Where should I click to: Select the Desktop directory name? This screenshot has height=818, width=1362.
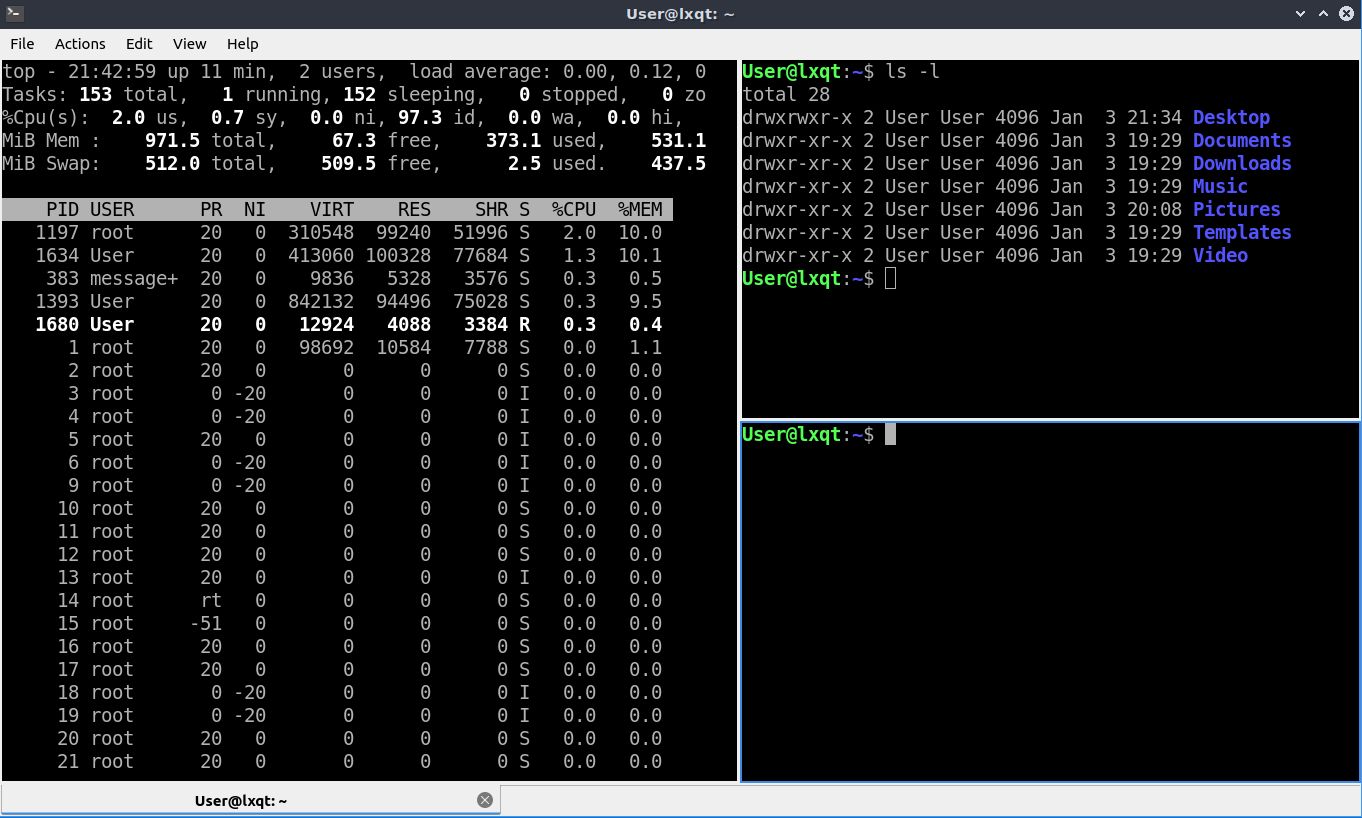click(x=1231, y=117)
